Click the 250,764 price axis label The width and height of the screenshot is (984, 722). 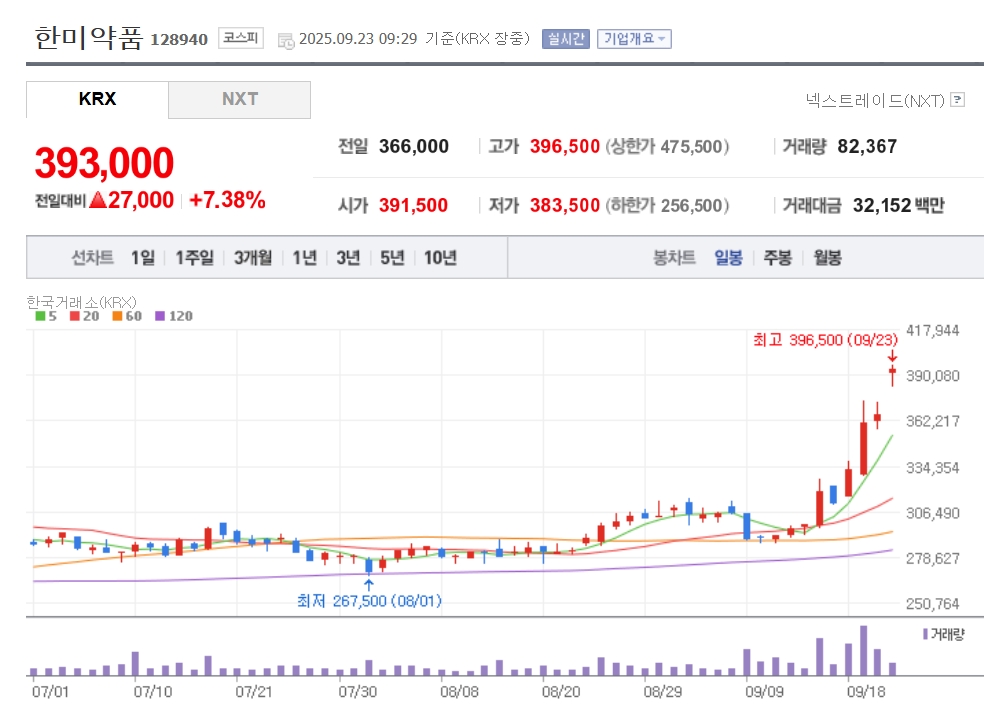[933, 603]
